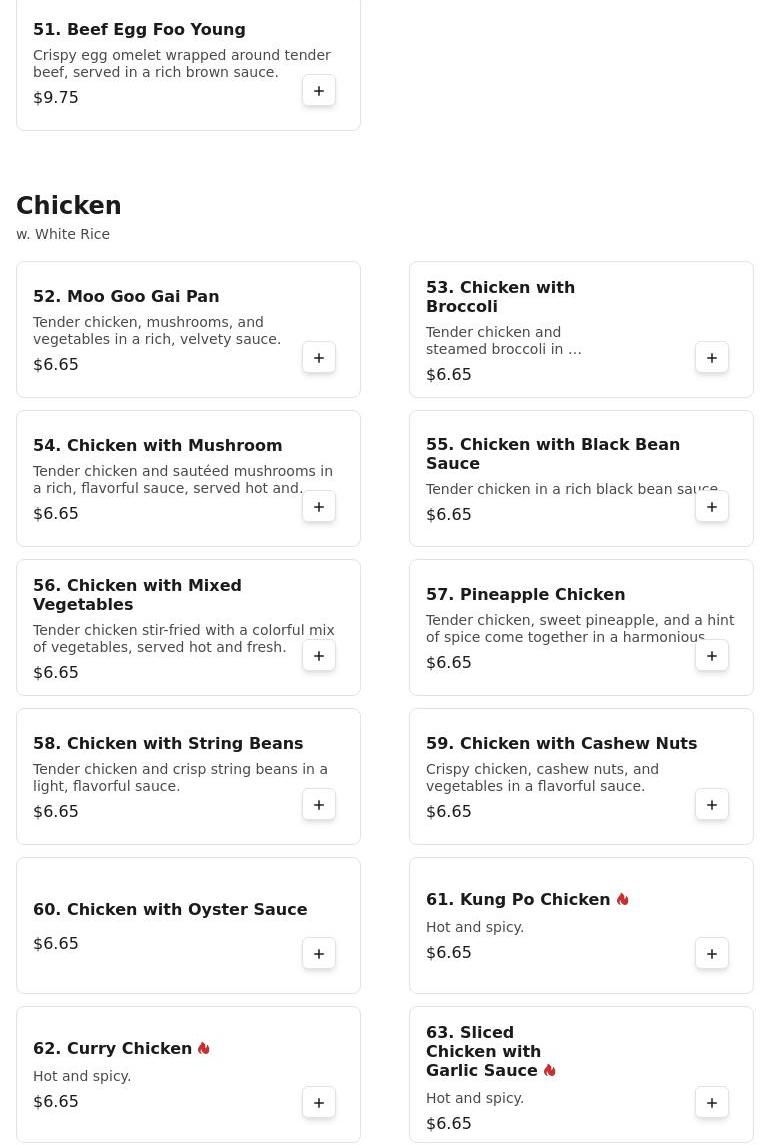The image size is (770, 1145).
Task: Add Chicken with Mixed Vegetables plus icon
Action: 319,656
